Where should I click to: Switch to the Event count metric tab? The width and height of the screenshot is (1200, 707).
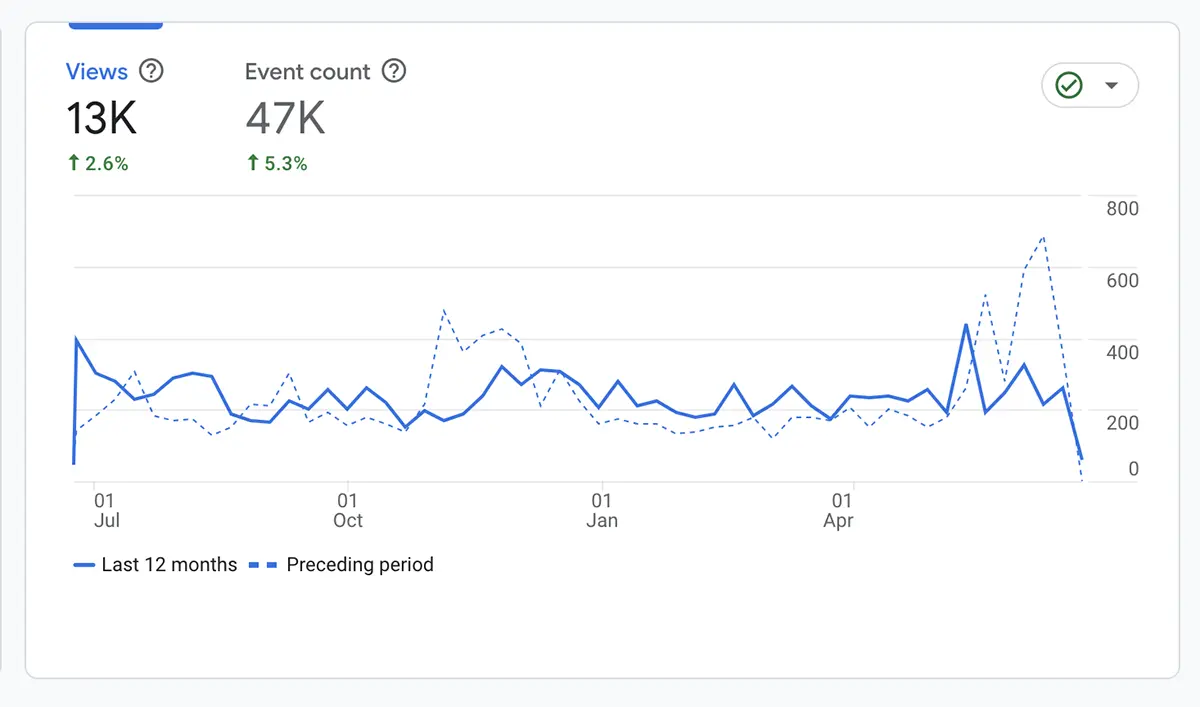(306, 71)
